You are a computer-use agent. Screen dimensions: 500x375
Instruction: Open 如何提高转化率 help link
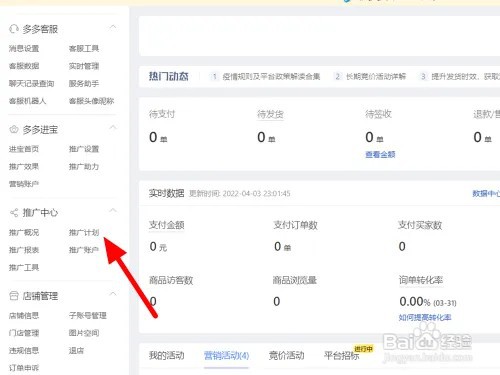click(425, 317)
